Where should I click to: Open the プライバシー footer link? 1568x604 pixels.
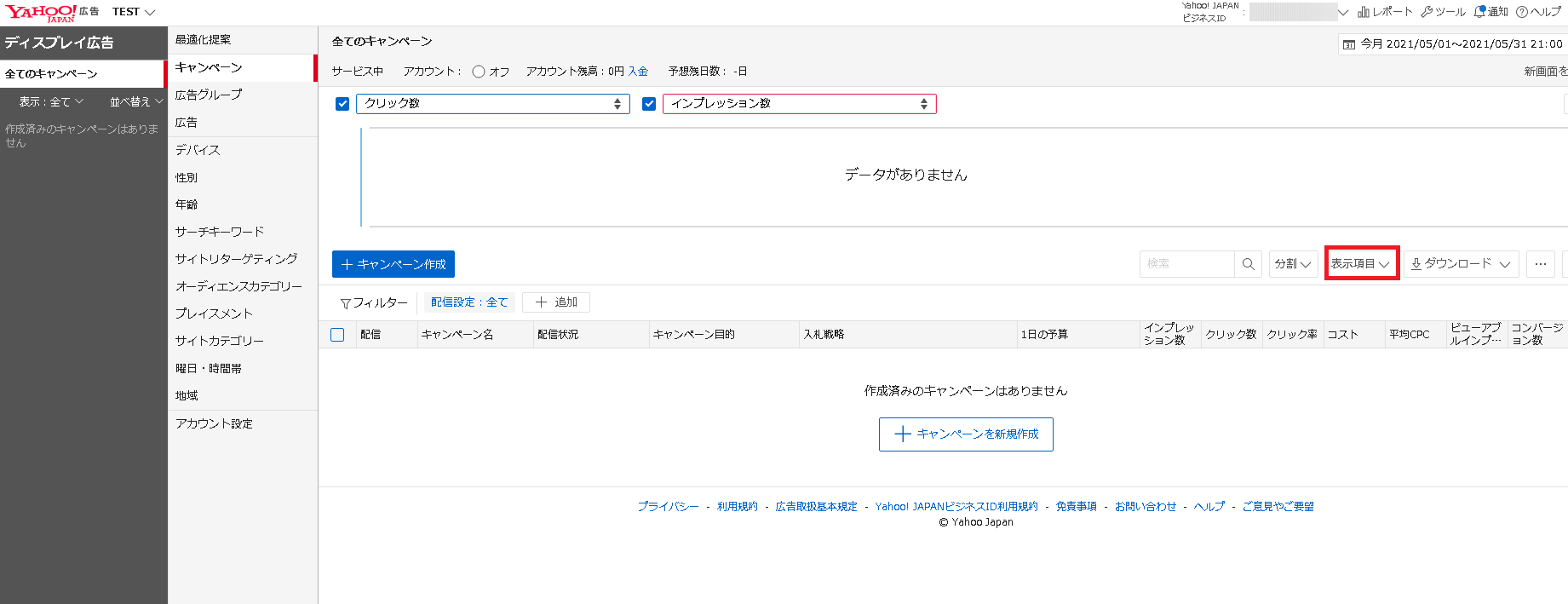coord(669,506)
